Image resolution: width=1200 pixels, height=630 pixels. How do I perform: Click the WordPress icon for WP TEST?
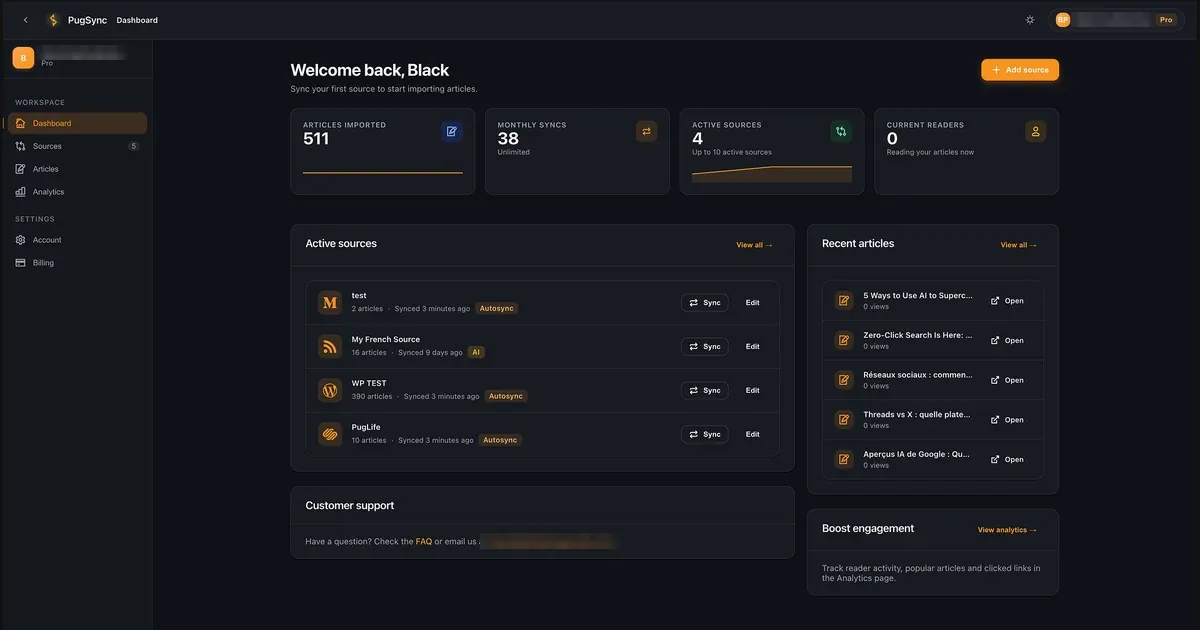(x=330, y=390)
